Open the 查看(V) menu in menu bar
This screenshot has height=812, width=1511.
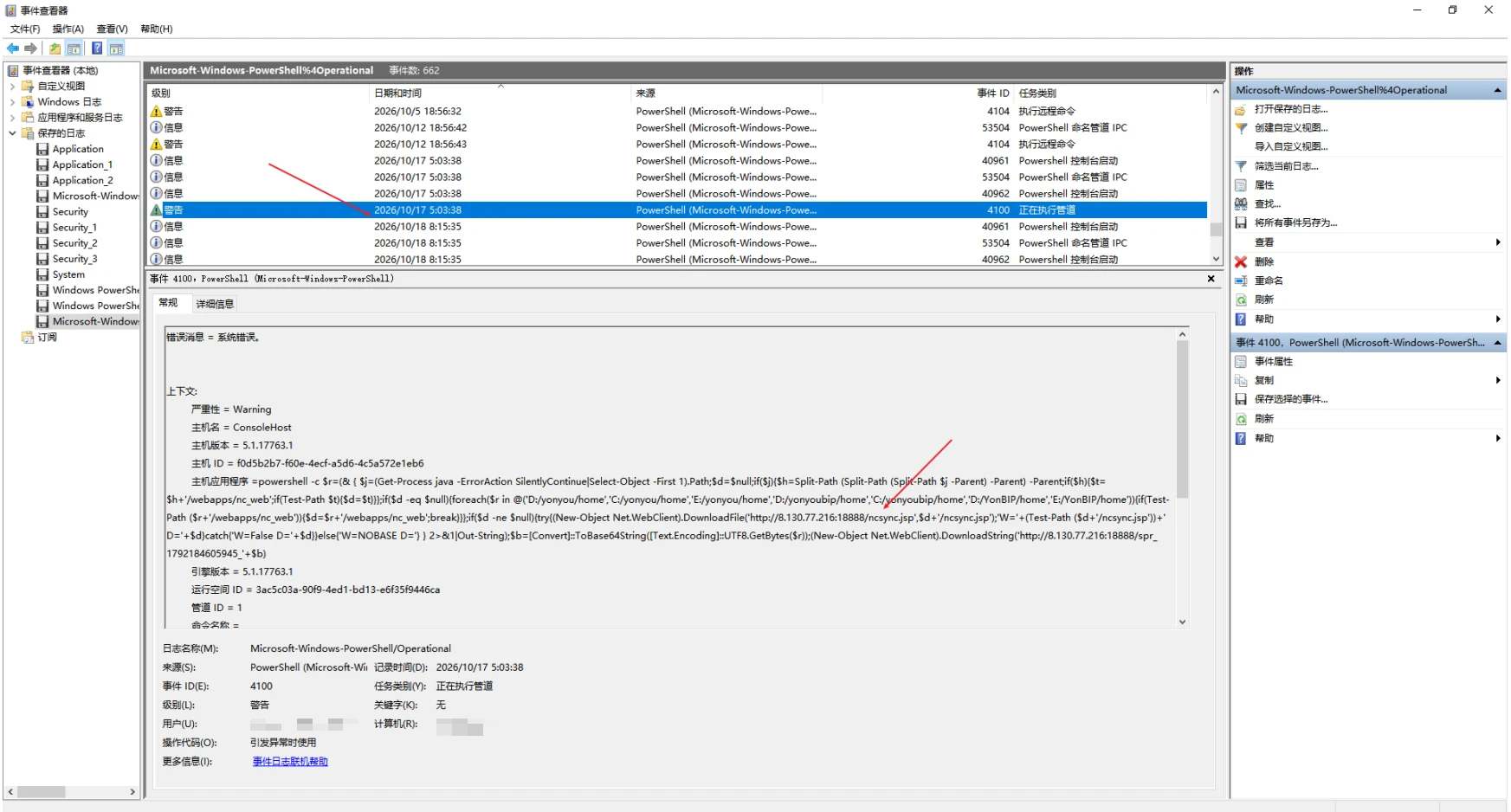(112, 29)
